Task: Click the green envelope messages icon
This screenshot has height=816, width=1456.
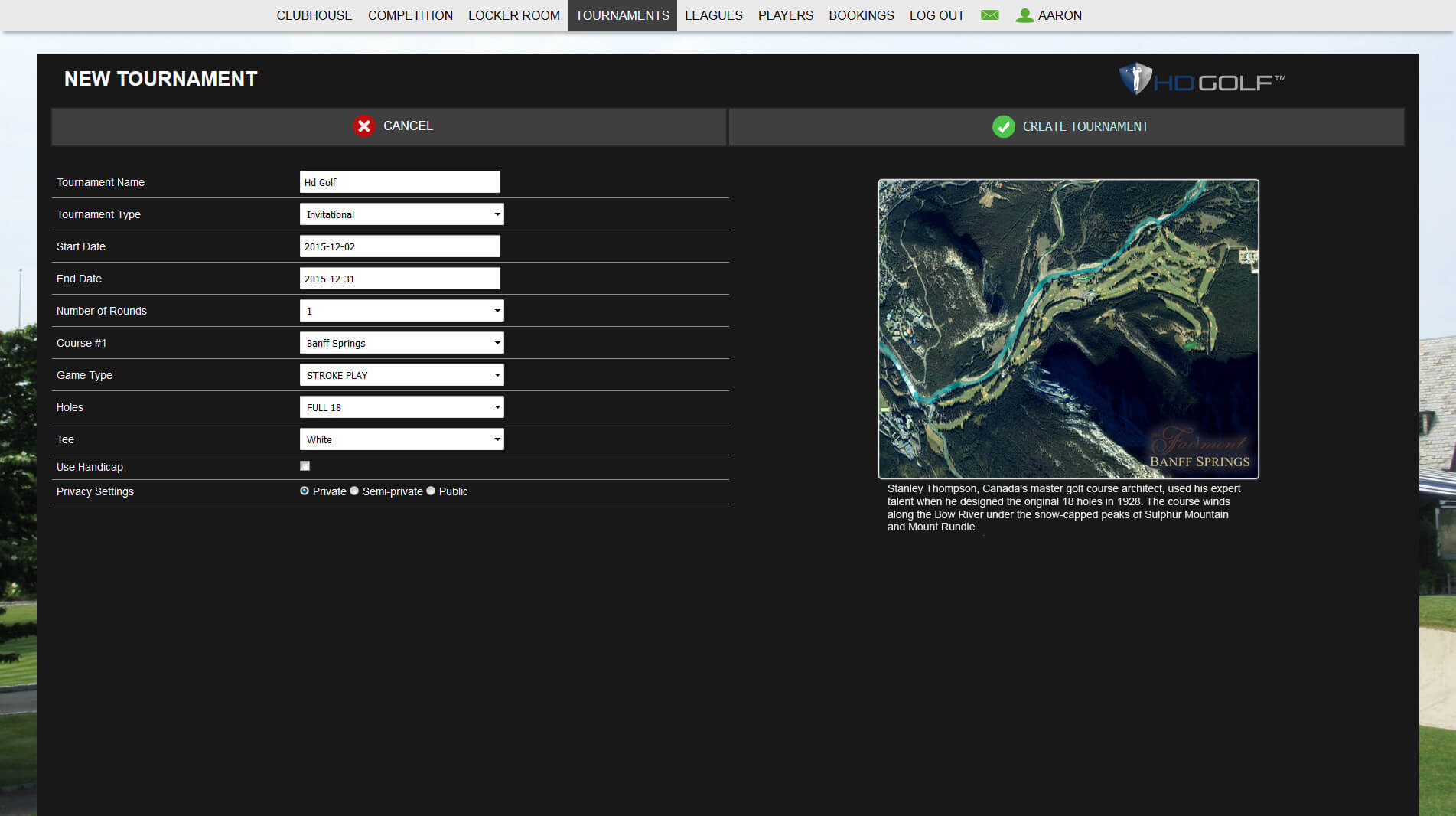Action: click(989, 15)
